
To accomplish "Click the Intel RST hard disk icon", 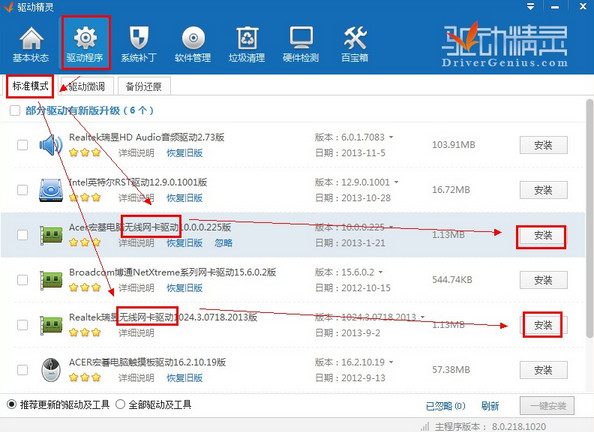I will (51, 190).
